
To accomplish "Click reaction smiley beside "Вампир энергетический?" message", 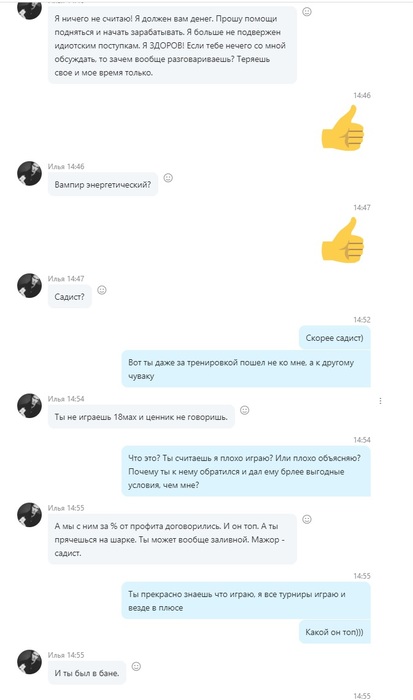I will (168, 178).
